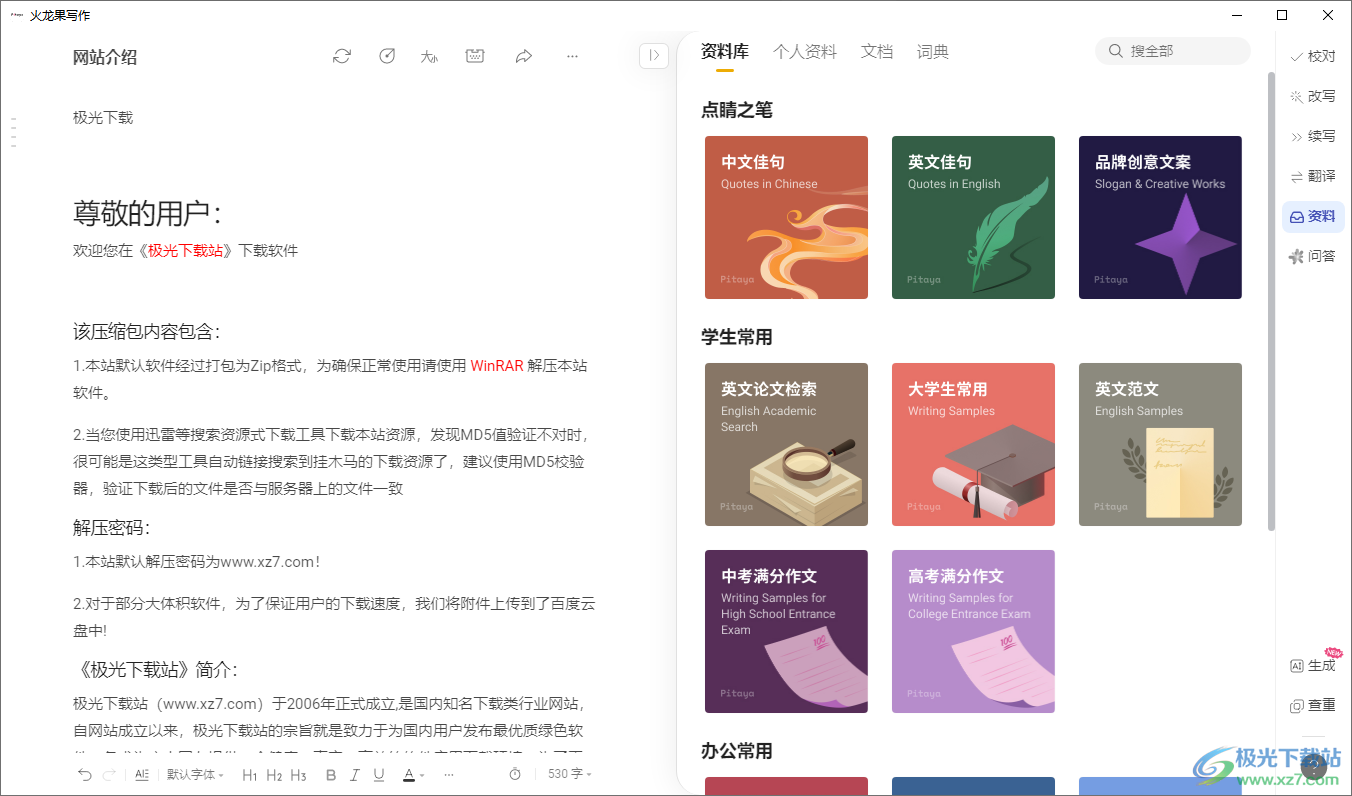
Task: Open the 大小 font size icon
Action: tap(430, 56)
